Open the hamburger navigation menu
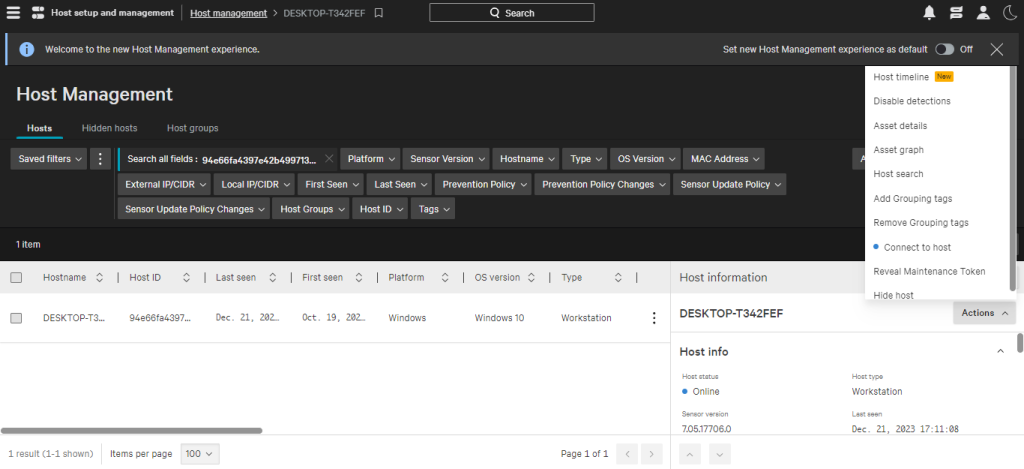1024x469 pixels. [x=12, y=12]
